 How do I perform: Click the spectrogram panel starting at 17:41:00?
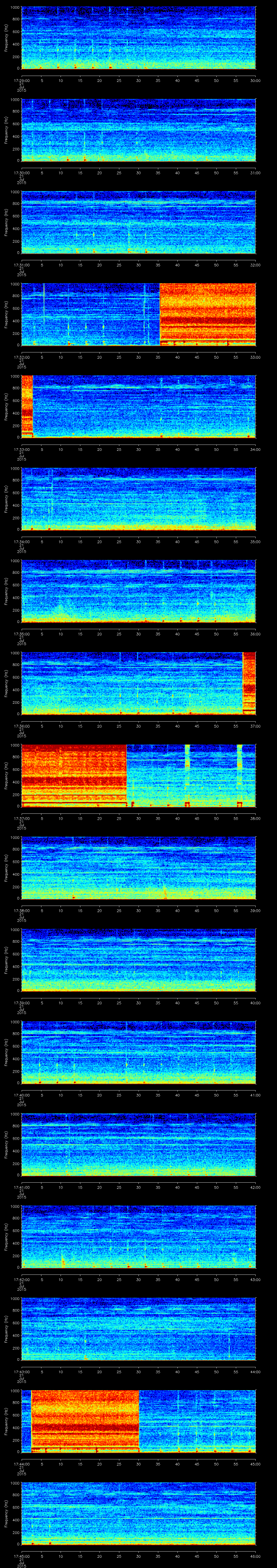[138, 1144]
